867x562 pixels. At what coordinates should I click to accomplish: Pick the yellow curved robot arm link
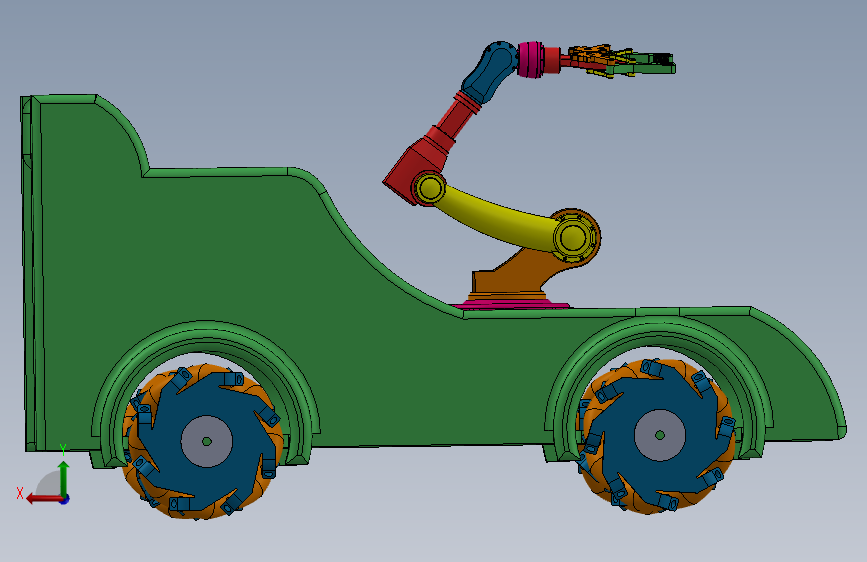498,217
